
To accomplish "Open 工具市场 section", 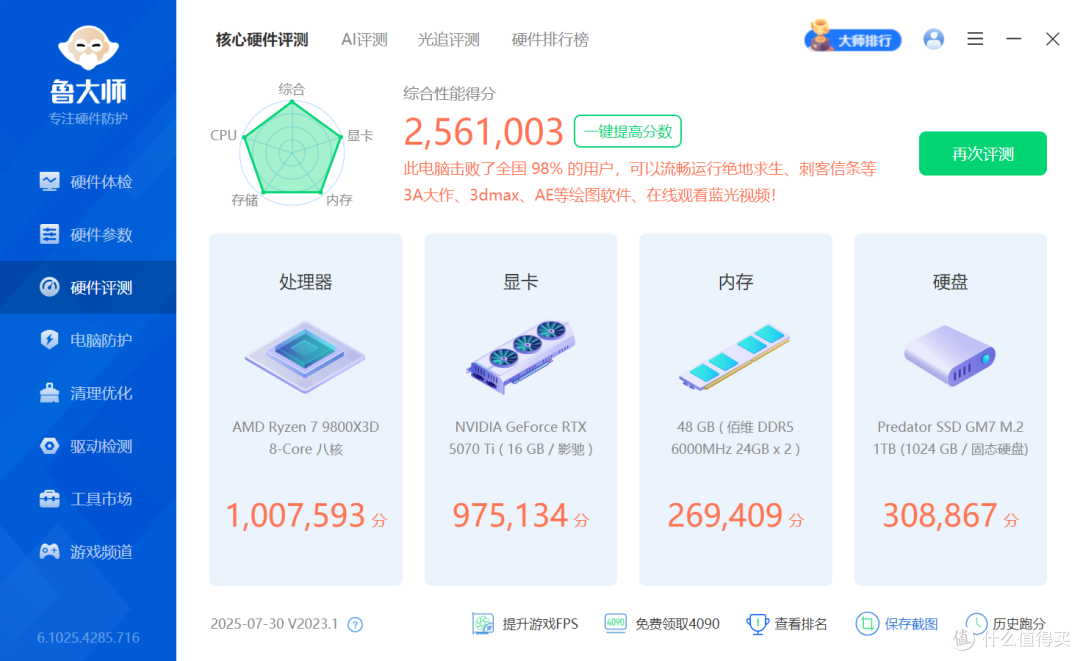I will point(87,499).
